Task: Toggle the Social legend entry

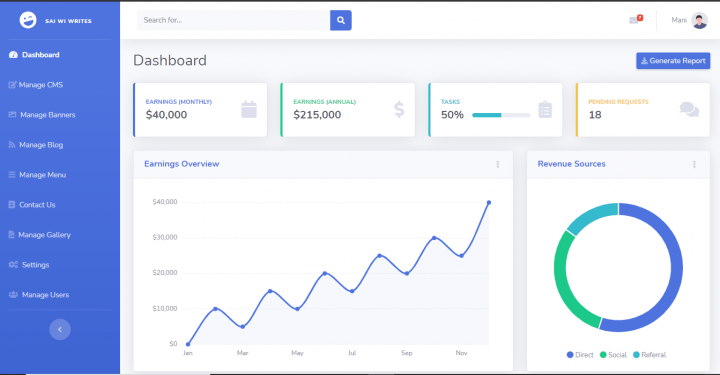Action: [613, 355]
